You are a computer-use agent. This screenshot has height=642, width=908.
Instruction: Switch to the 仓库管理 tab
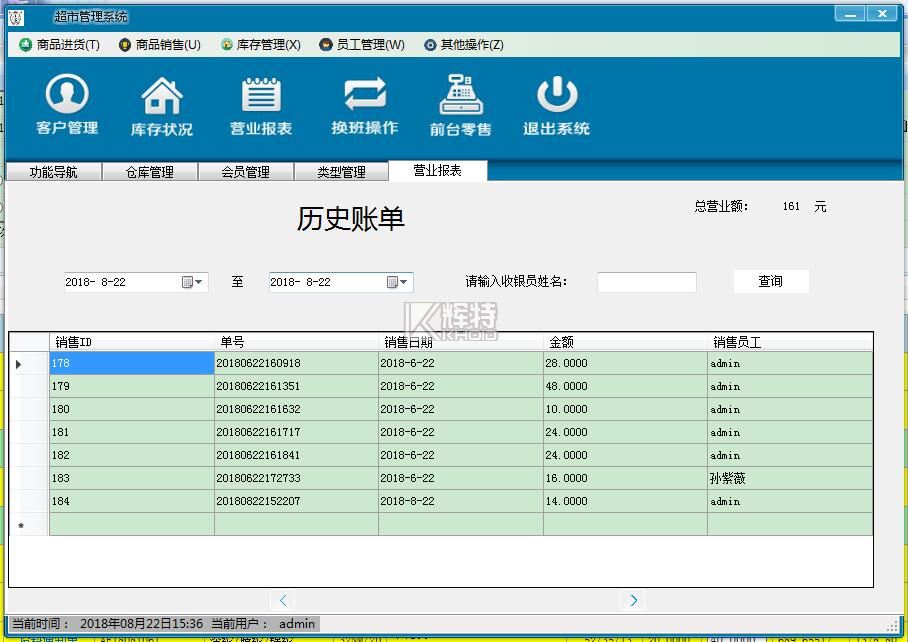(x=149, y=172)
